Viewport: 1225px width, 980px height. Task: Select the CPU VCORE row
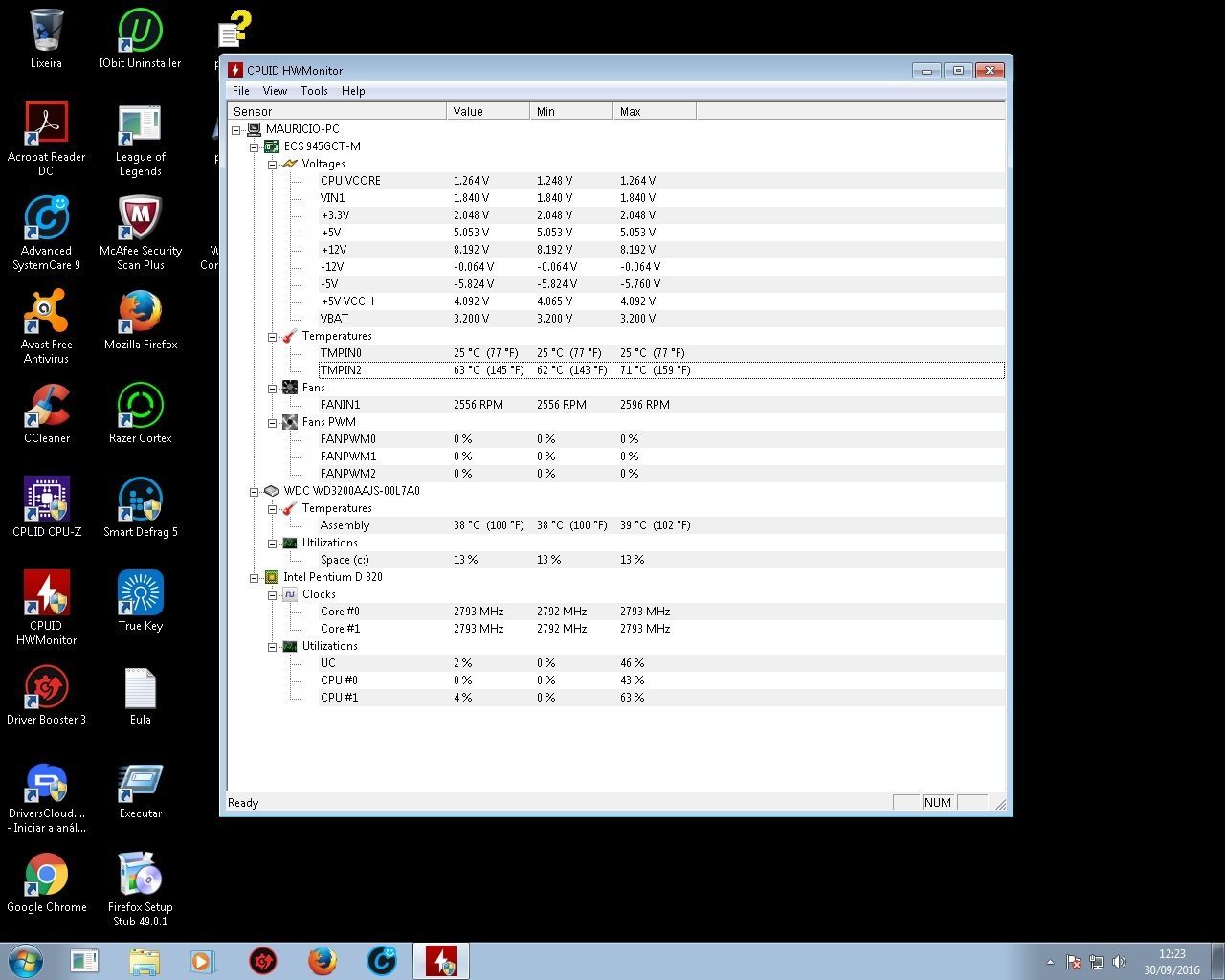pos(661,181)
